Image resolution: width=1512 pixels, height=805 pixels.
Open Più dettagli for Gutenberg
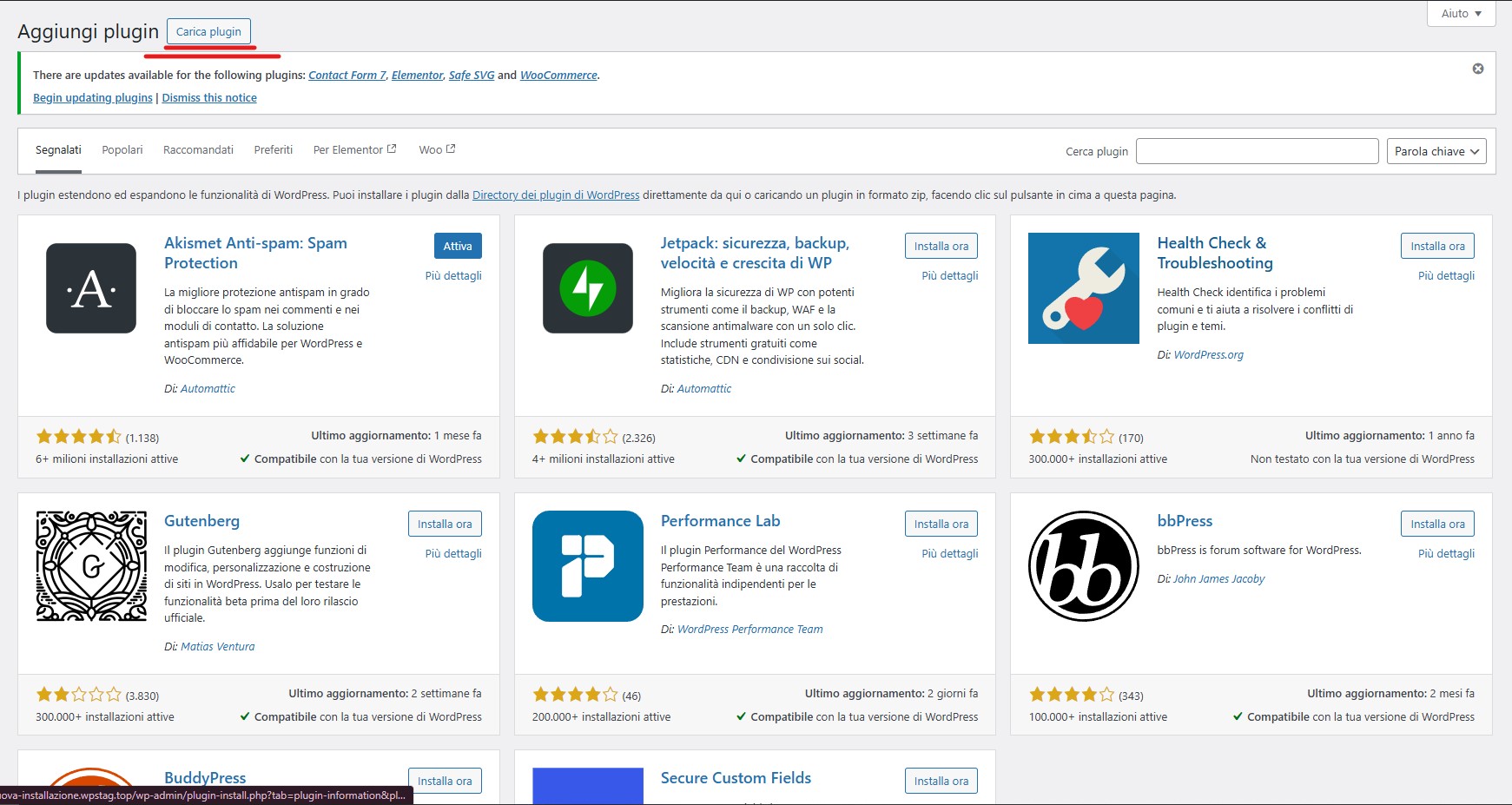[453, 554]
